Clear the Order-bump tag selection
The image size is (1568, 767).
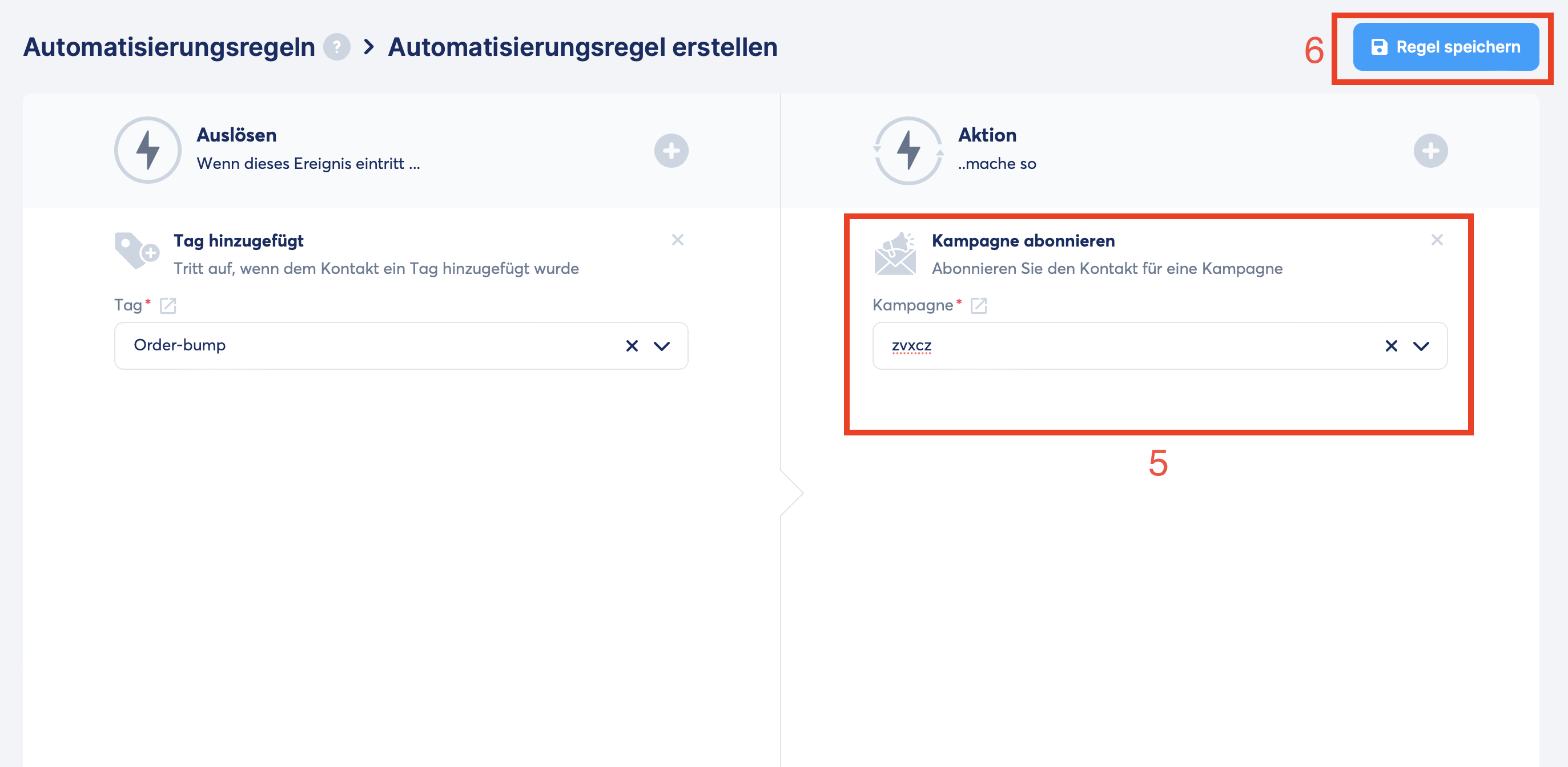[632, 346]
